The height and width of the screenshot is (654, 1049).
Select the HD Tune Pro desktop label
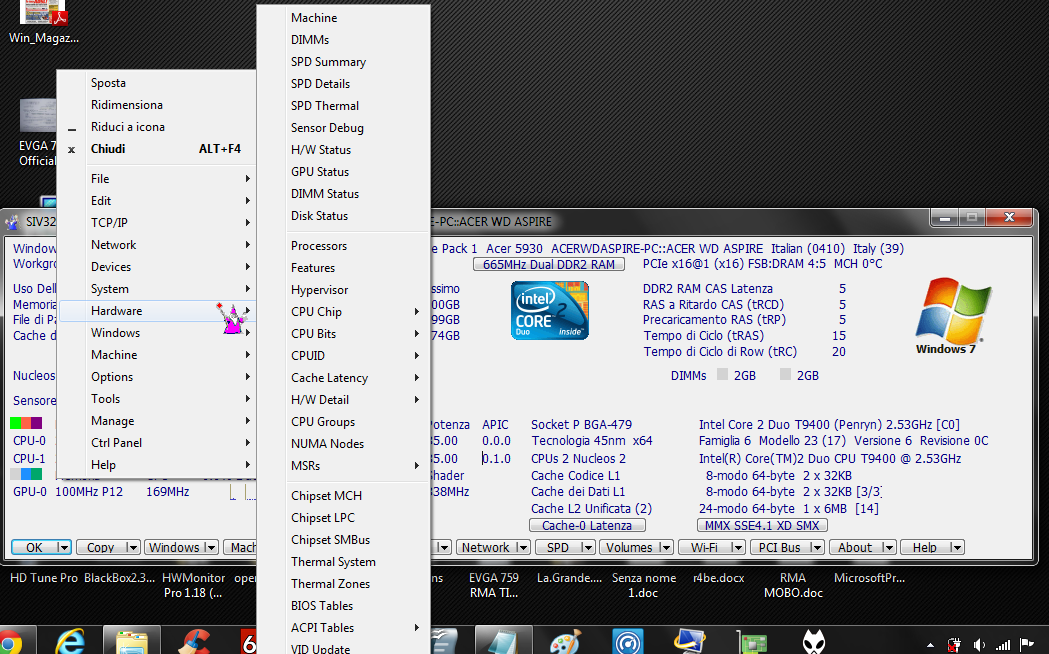click(x=43, y=578)
